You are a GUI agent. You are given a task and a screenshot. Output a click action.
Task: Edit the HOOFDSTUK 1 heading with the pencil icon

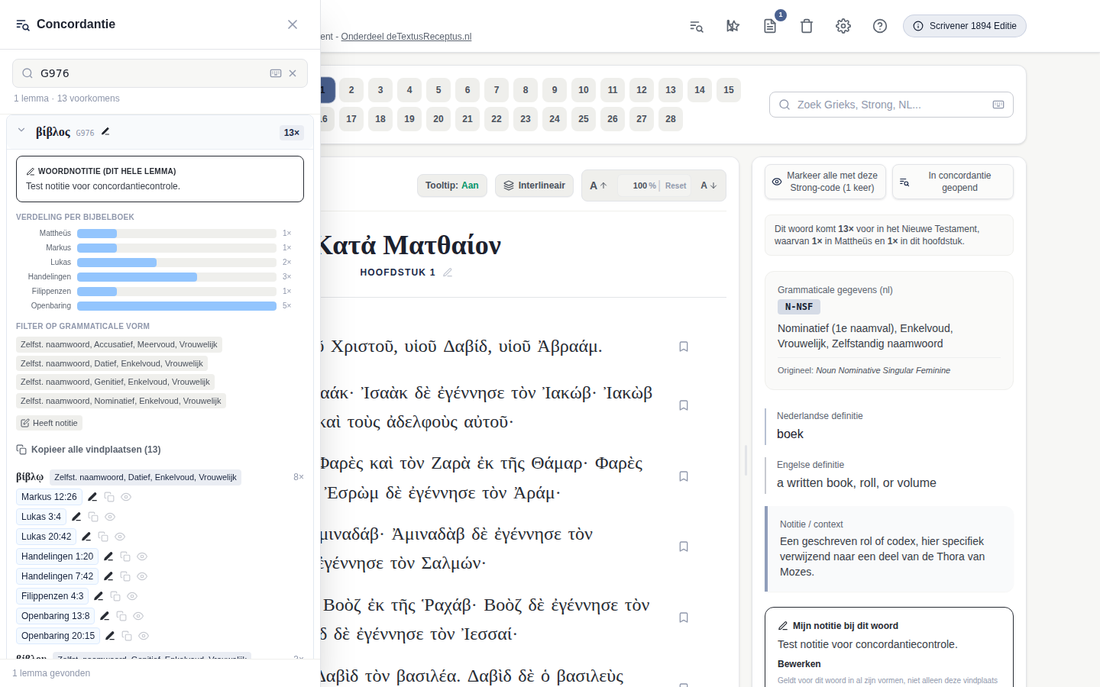point(448,272)
